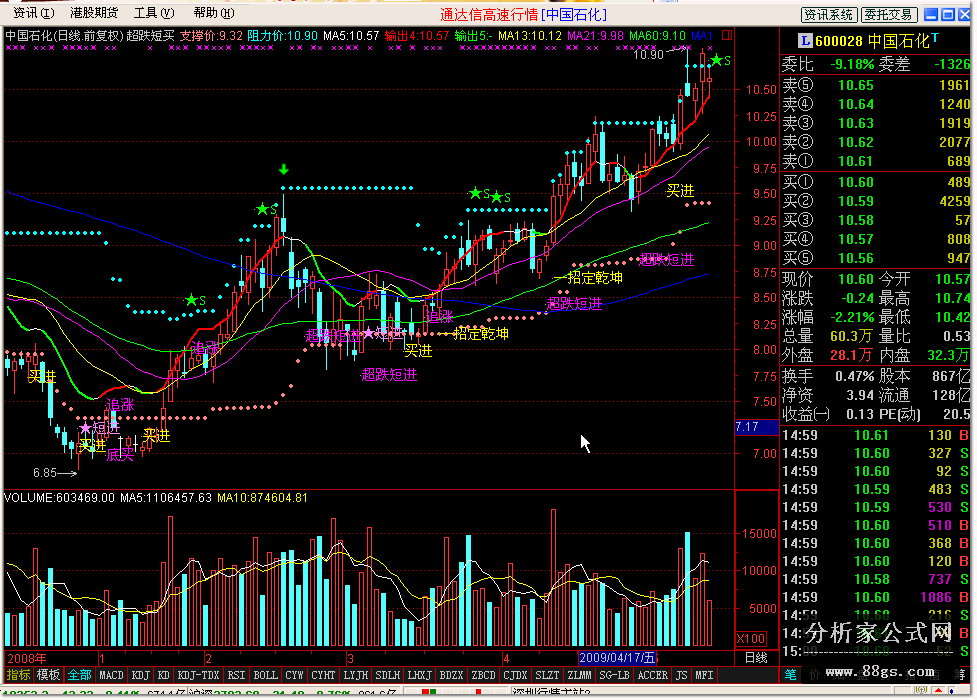Click the green down arrow above the February peak
Viewport: 977px width, 700px height.
click(x=284, y=169)
